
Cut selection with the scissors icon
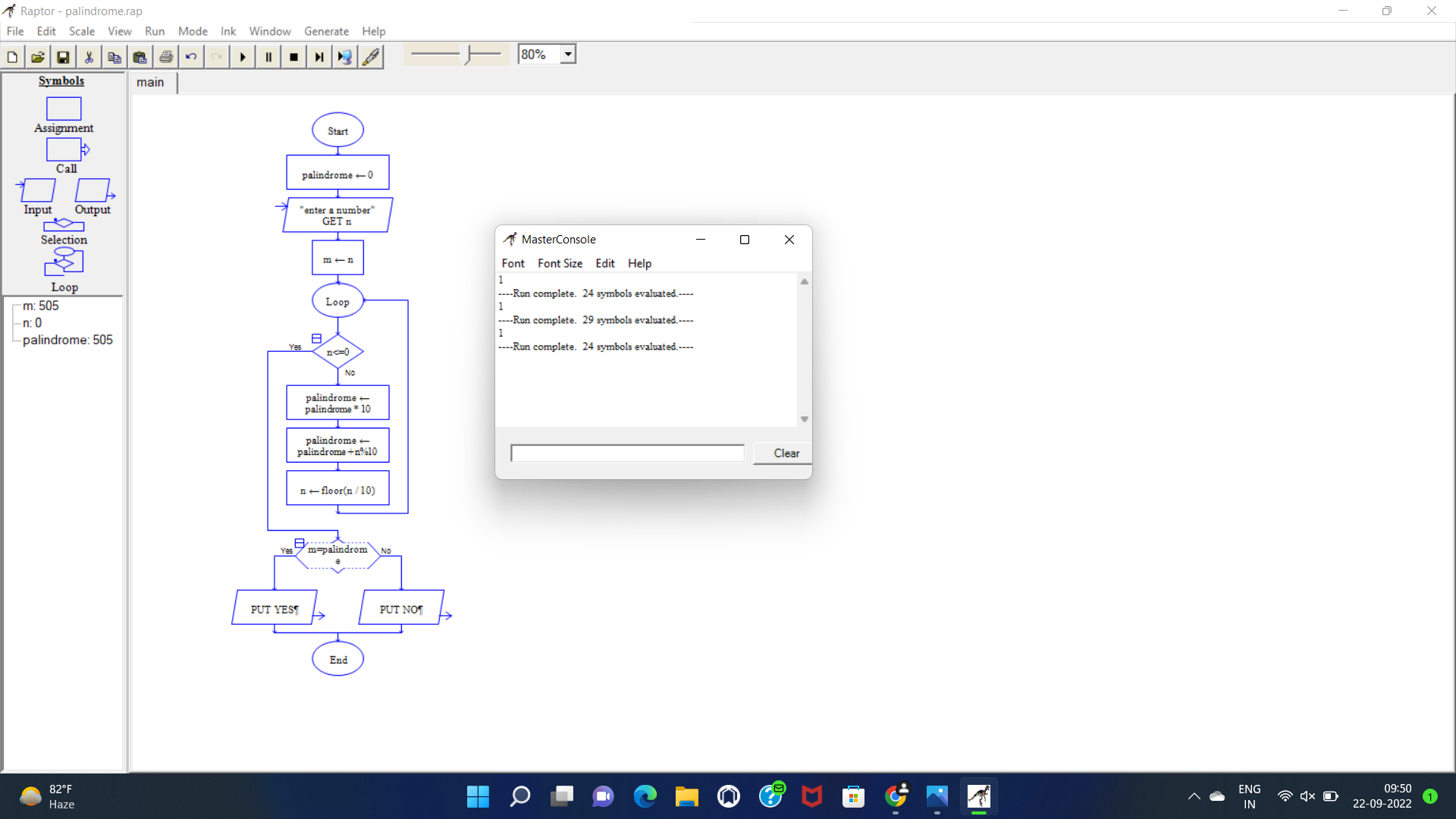[89, 56]
